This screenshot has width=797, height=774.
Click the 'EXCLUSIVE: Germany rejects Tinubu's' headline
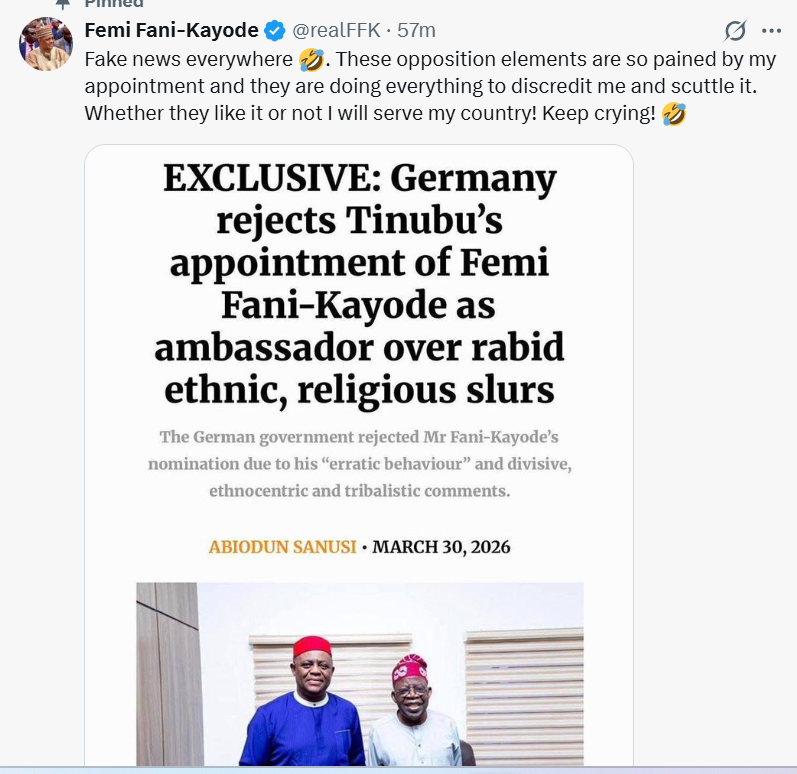coord(359,198)
